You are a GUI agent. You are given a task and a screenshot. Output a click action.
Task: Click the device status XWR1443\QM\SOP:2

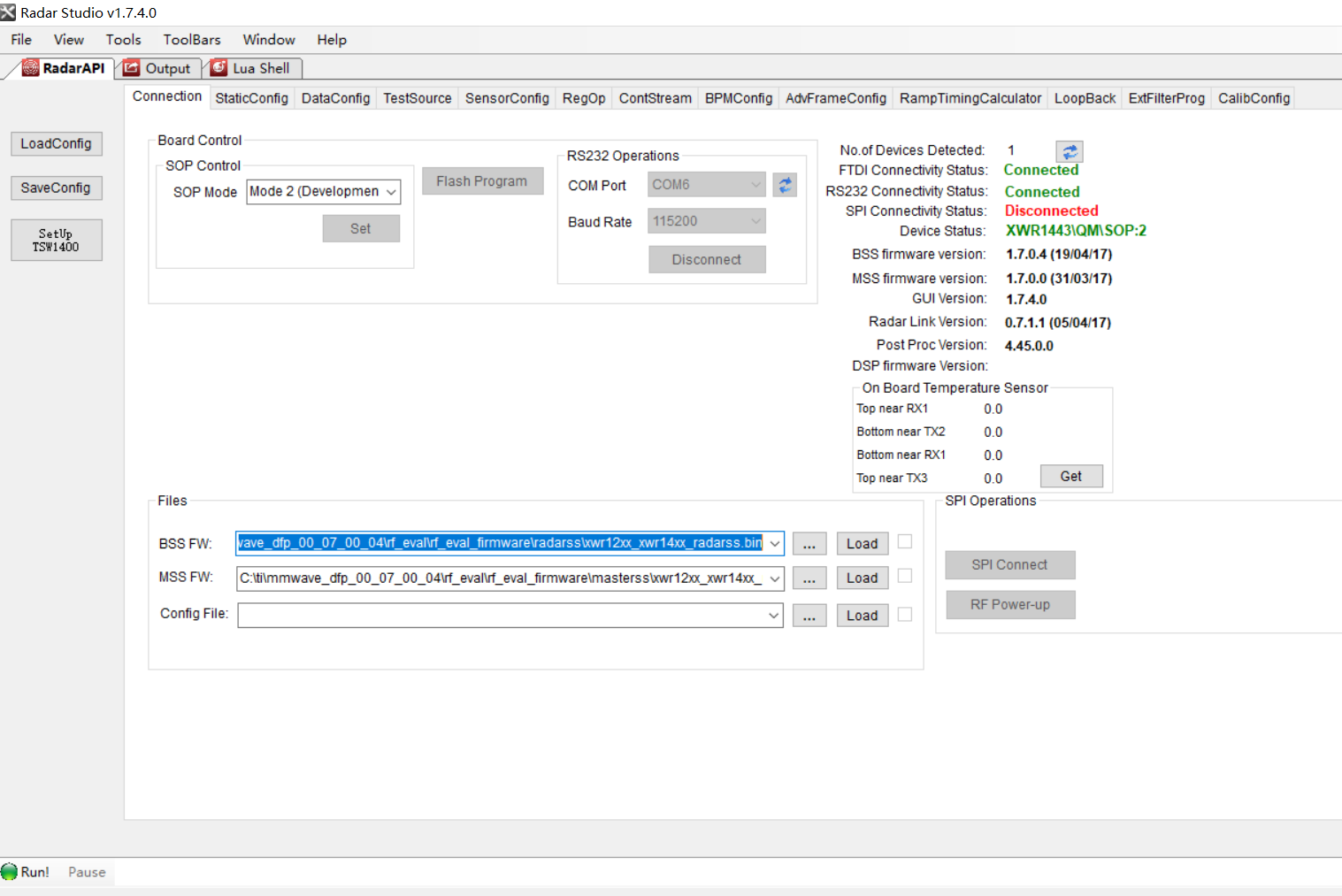point(1076,231)
